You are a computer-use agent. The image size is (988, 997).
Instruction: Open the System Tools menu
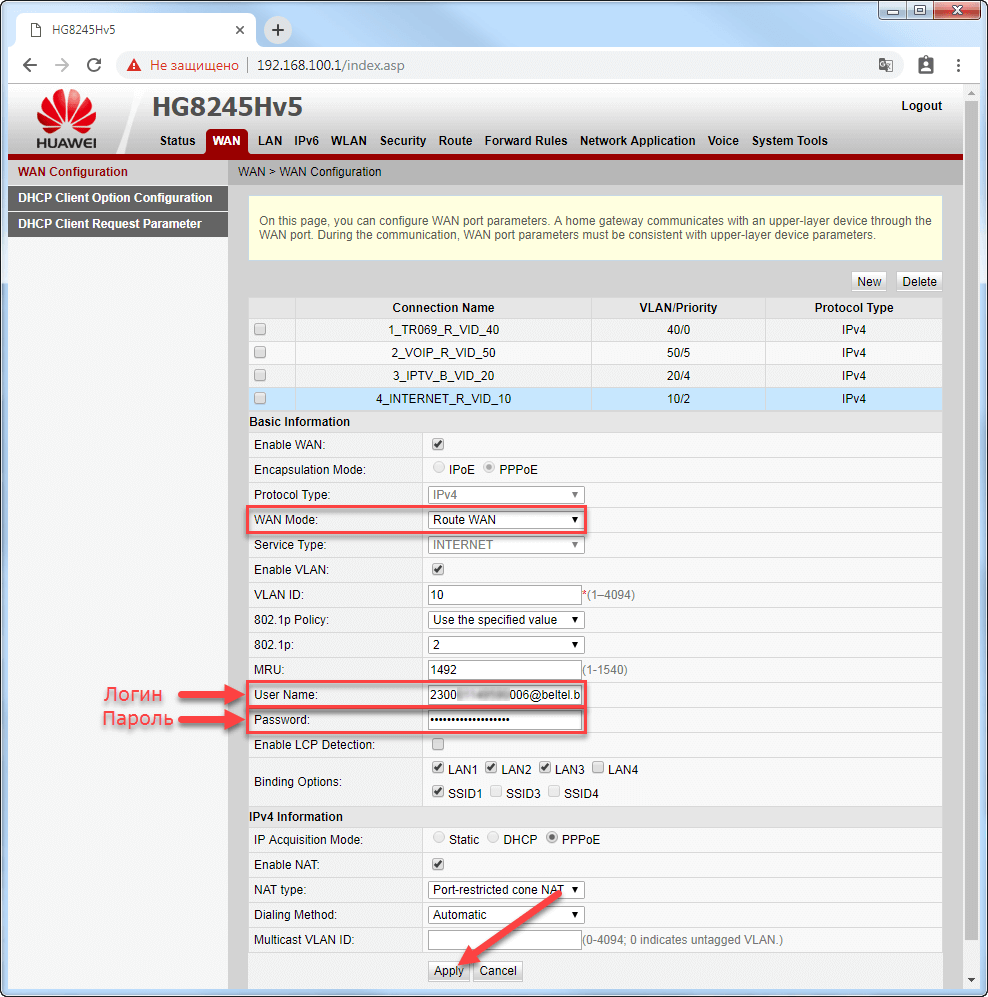coord(789,141)
